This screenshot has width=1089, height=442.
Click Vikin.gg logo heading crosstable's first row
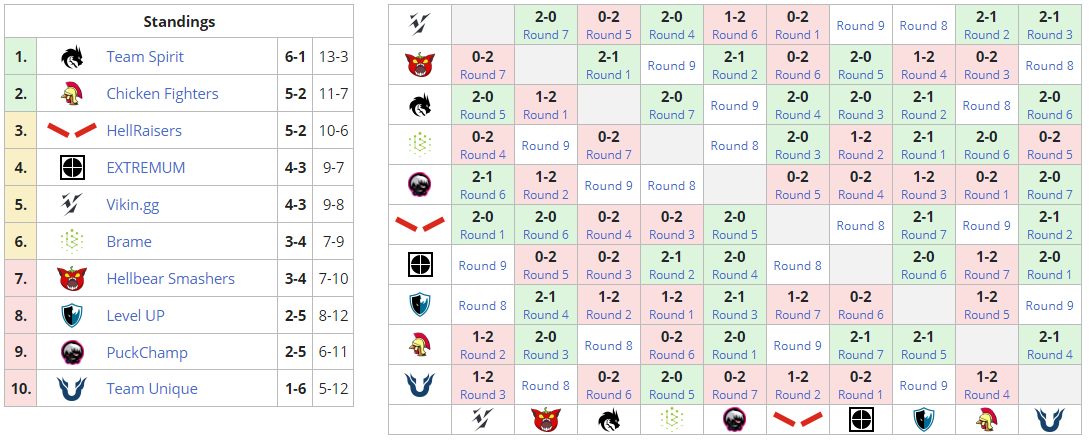[419, 25]
